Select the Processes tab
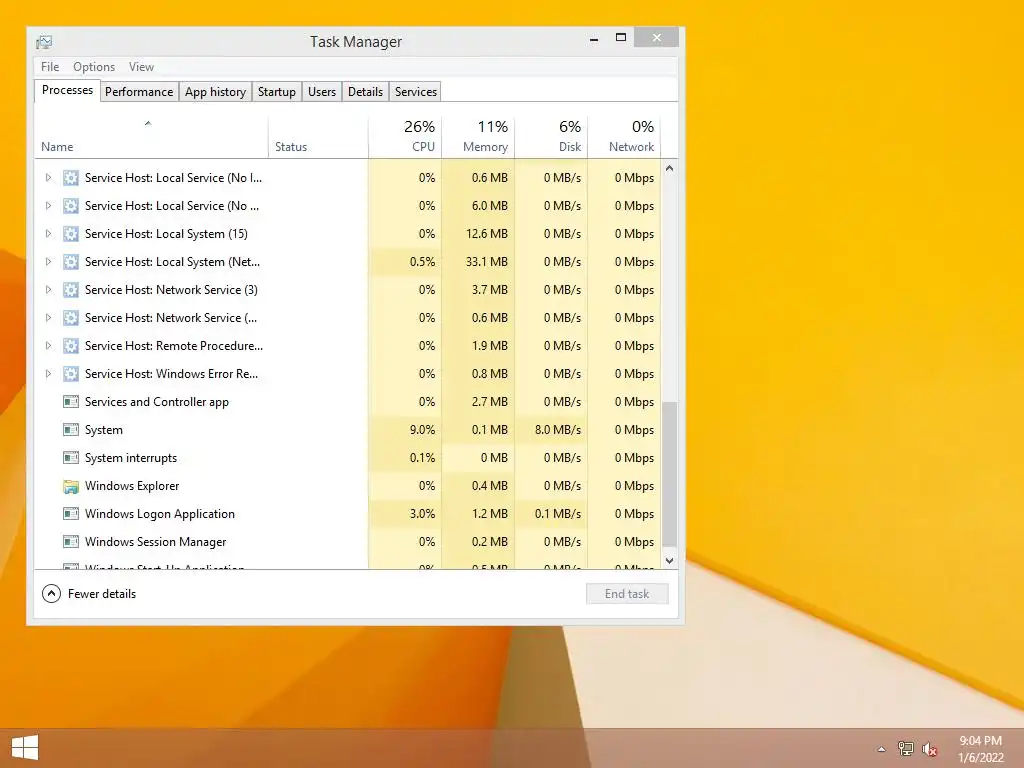Image resolution: width=1024 pixels, height=768 pixels. (67, 90)
